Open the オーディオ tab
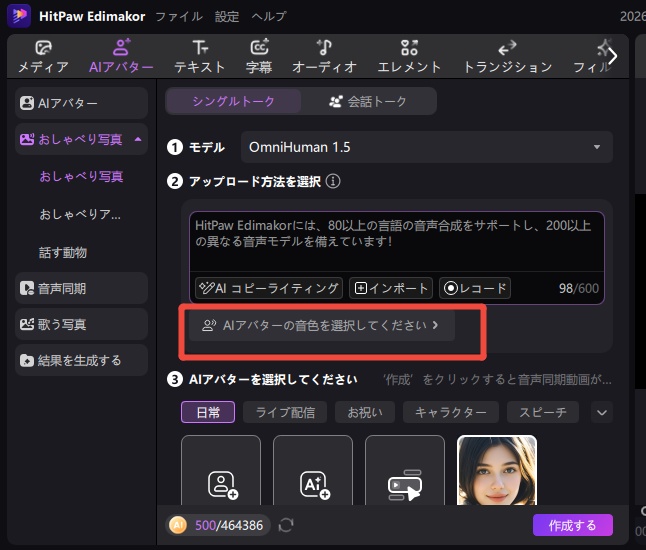This screenshot has height=550, width=646. (324, 57)
